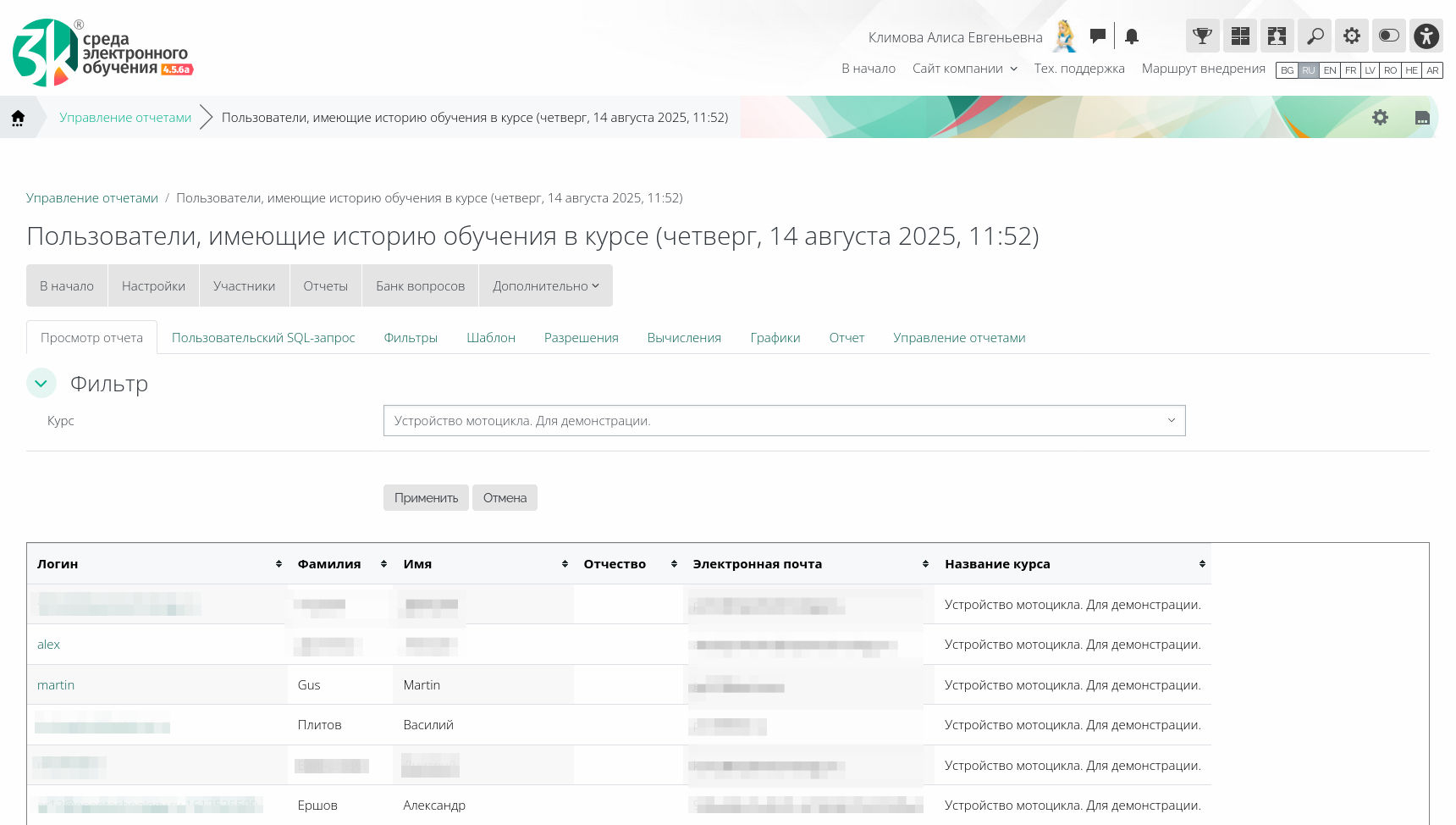Open the Курс dropdown selector
Image resolution: width=1456 pixels, height=825 pixels.
[x=784, y=421]
